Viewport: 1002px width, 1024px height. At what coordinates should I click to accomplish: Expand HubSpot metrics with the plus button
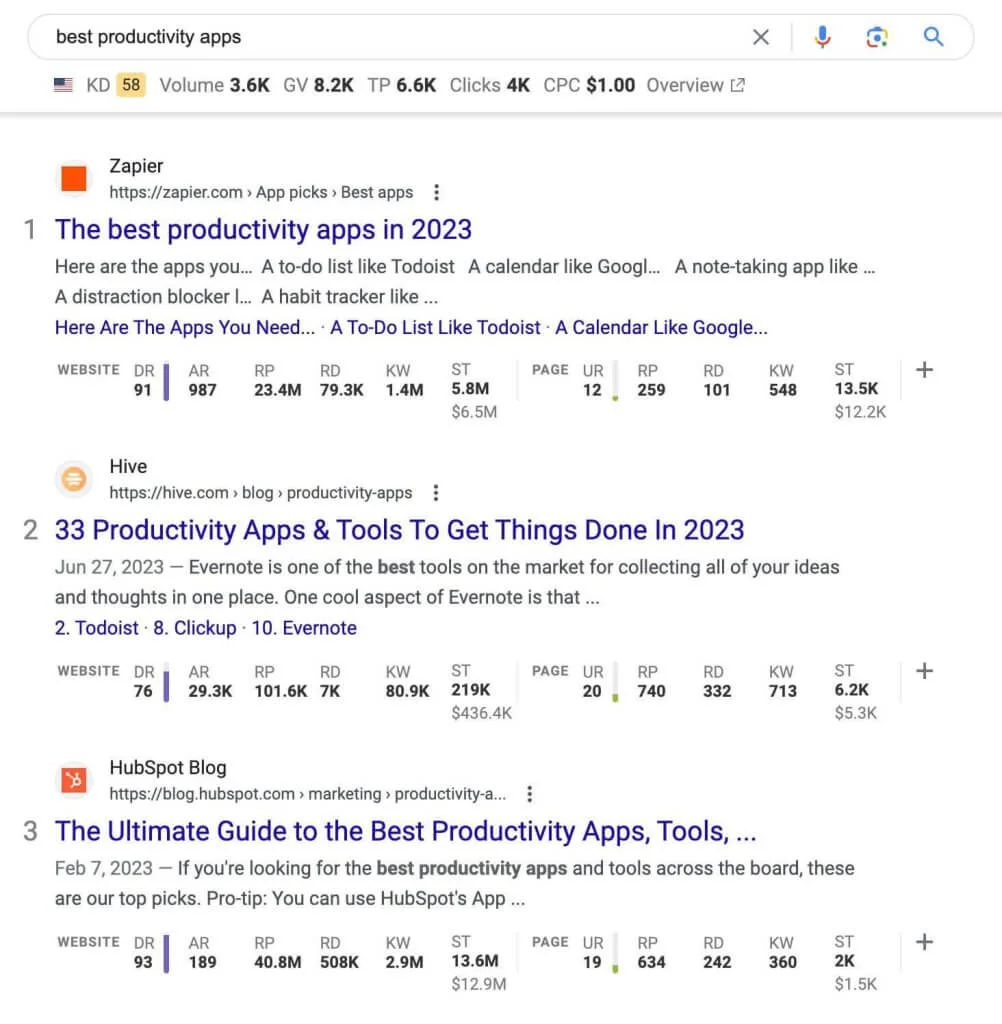[924, 942]
